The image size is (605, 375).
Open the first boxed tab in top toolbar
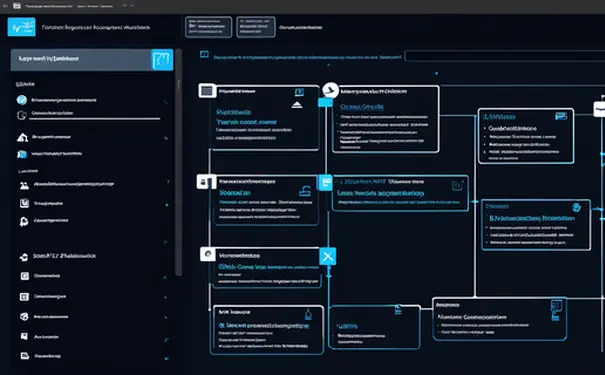(208, 27)
